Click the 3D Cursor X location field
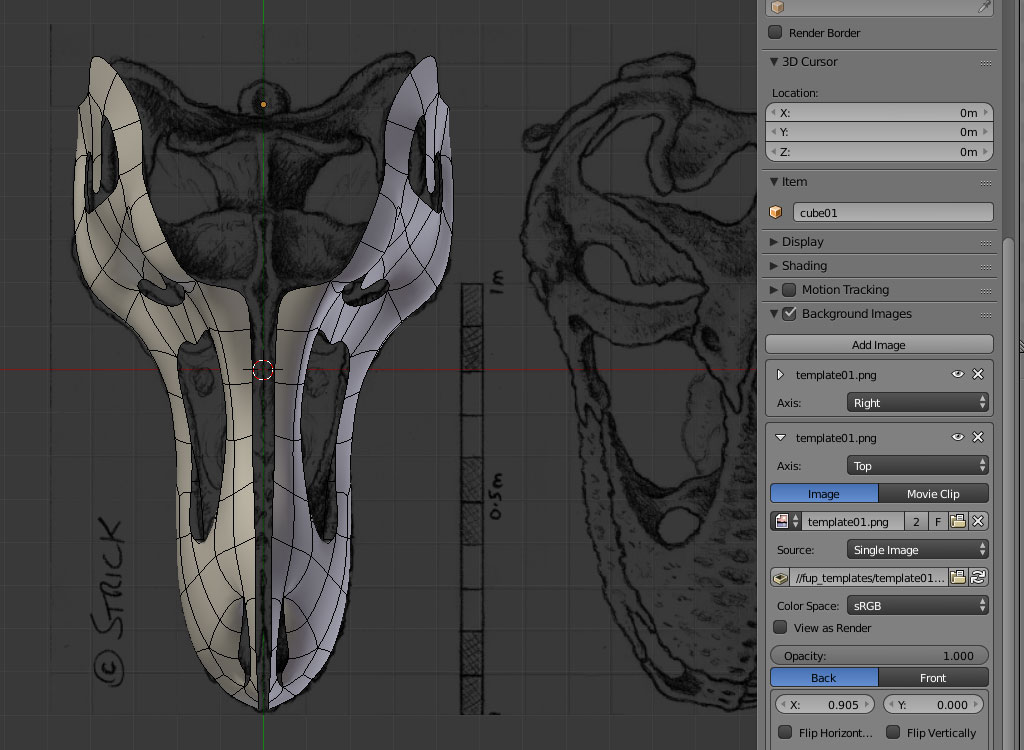Viewport: 1024px width, 750px height. [879, 112]
